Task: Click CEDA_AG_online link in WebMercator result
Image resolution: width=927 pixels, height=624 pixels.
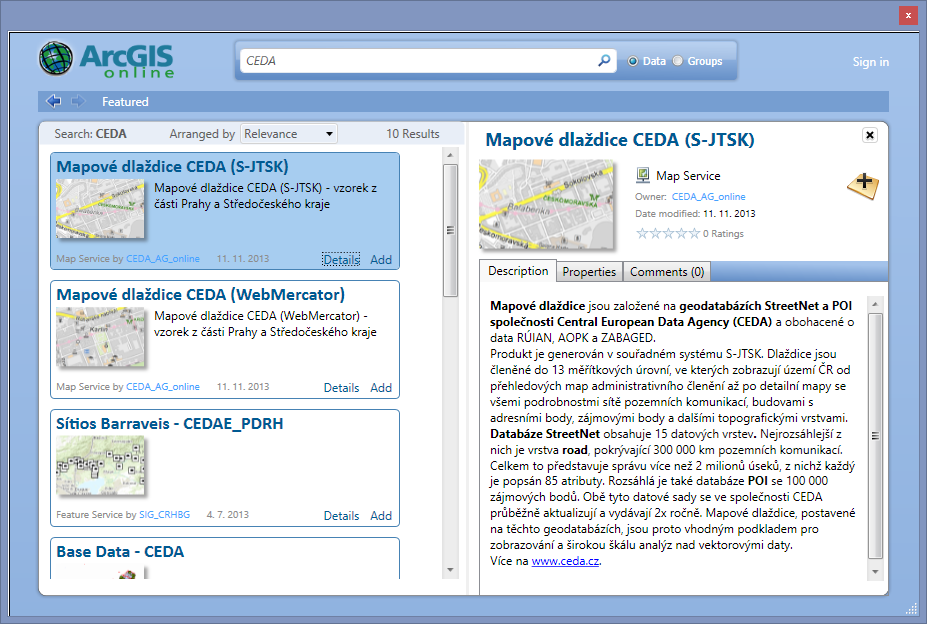Action: click(x=163, y=386)
